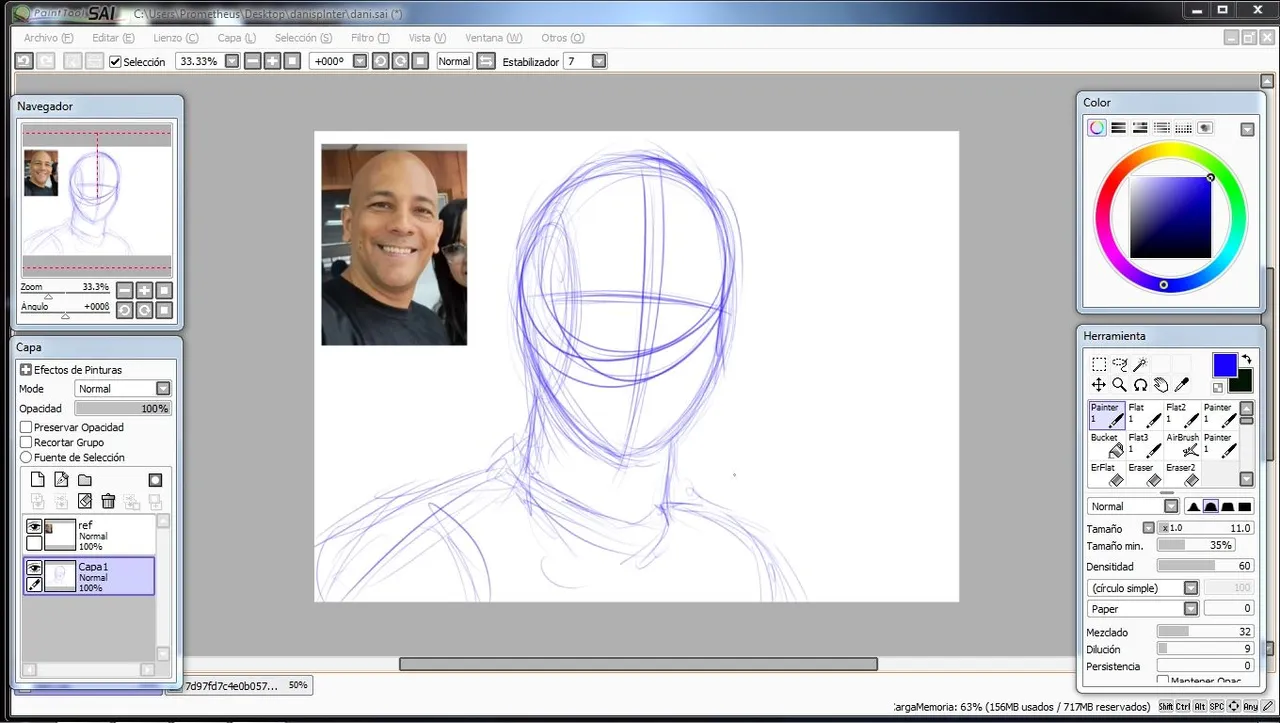The height and width of the screenshot is (723, 1280).
Task: Delete the selected layer with trash icon
Action: (x=108, y=501)
